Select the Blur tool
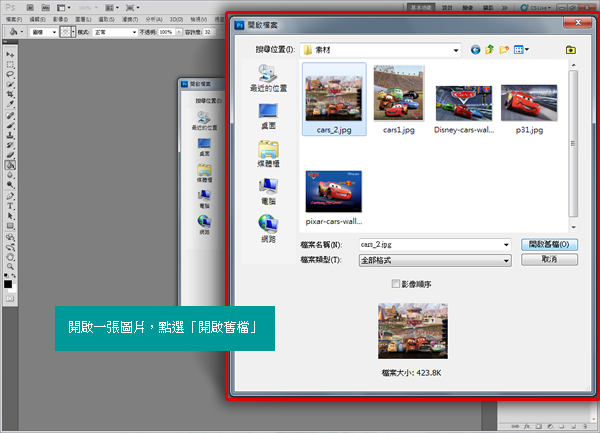 [x=10, y=175]
